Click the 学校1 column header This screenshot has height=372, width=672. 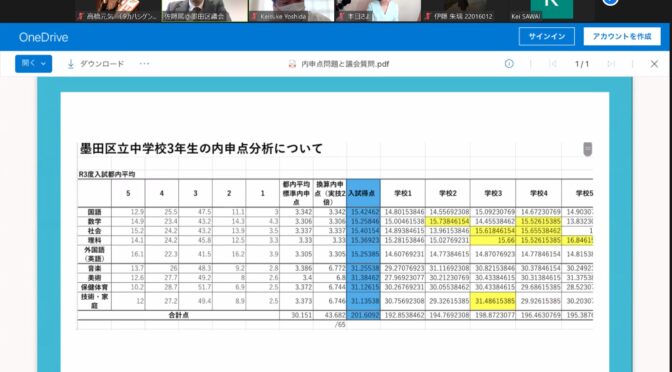402,193
